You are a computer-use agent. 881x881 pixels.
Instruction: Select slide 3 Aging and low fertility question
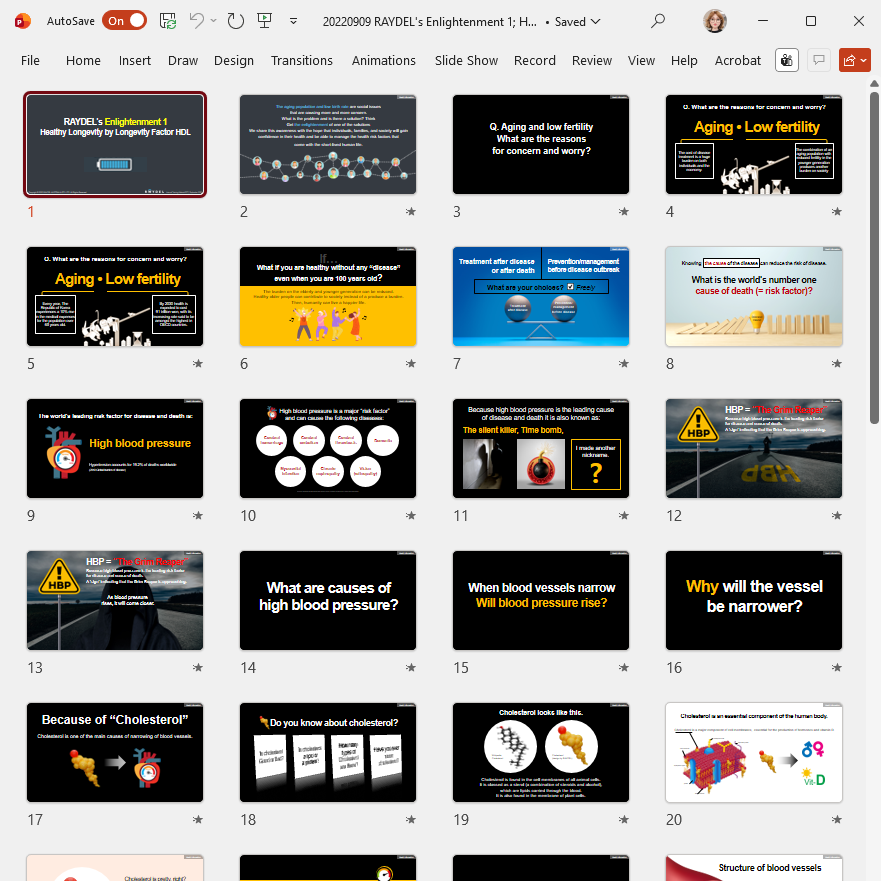pyautogui.click(x=541, y=144)
